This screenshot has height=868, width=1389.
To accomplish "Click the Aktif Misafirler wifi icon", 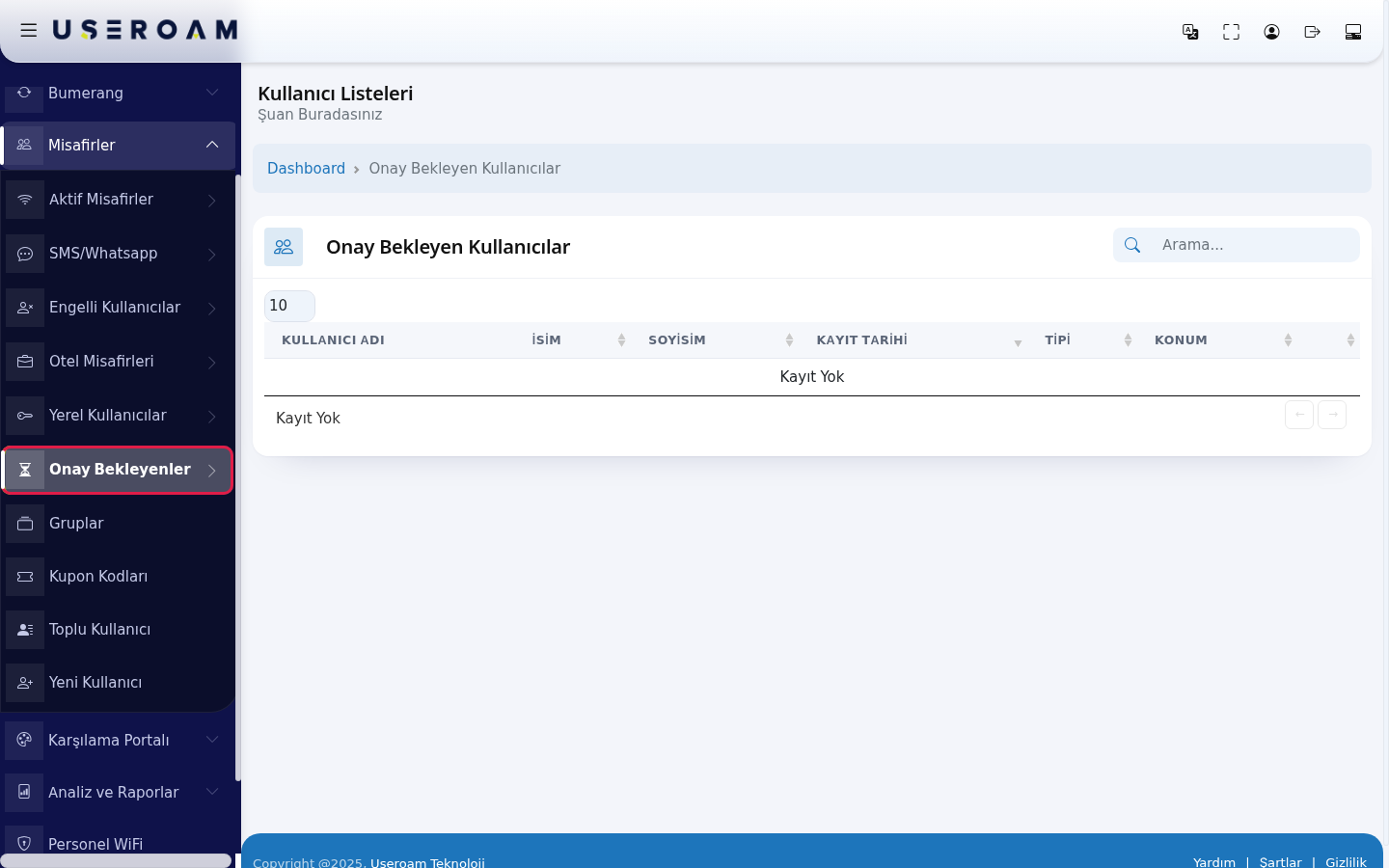I will (x=25, y=200).
